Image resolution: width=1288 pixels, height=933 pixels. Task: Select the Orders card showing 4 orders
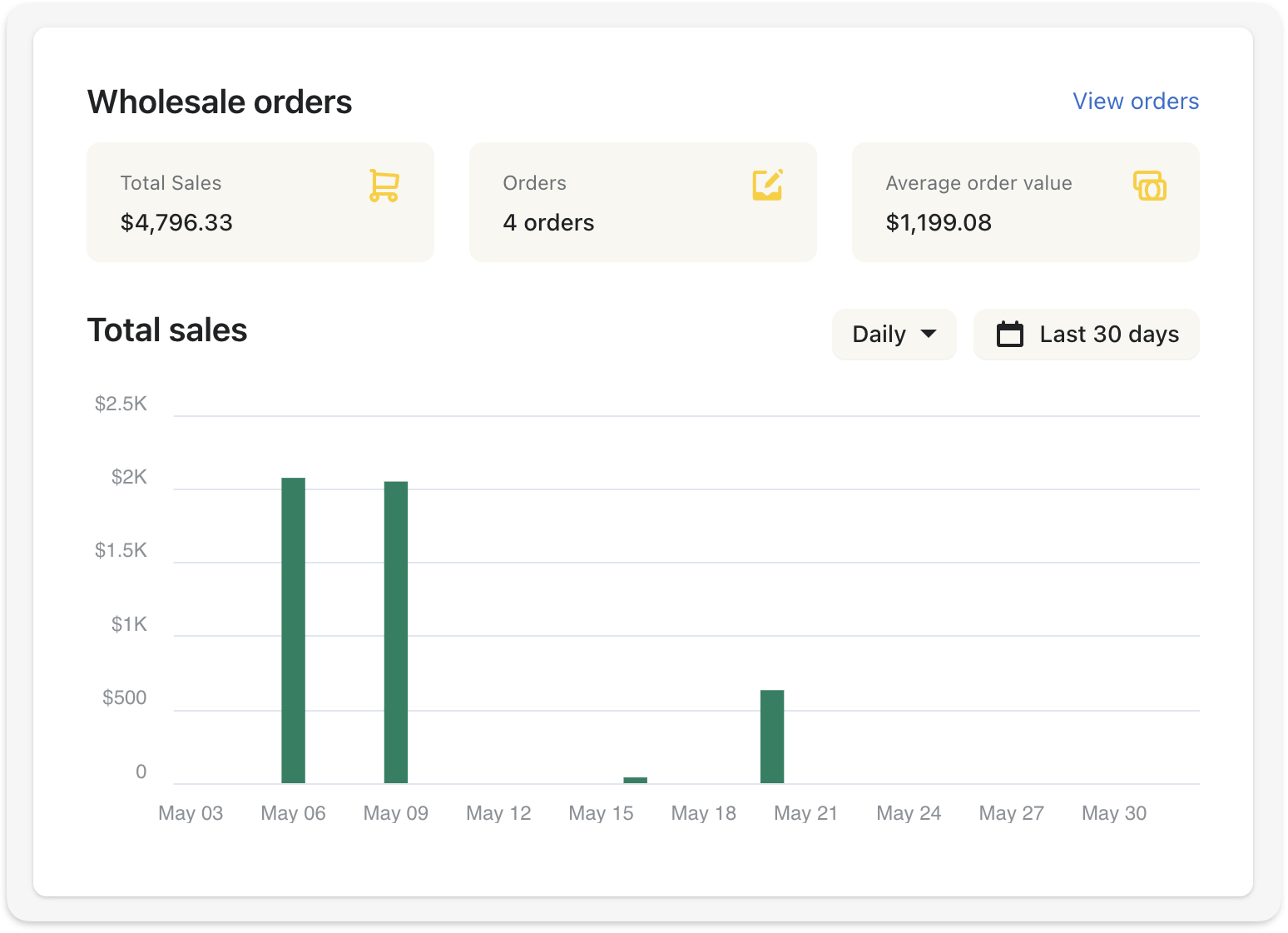[x=642, y=201]
